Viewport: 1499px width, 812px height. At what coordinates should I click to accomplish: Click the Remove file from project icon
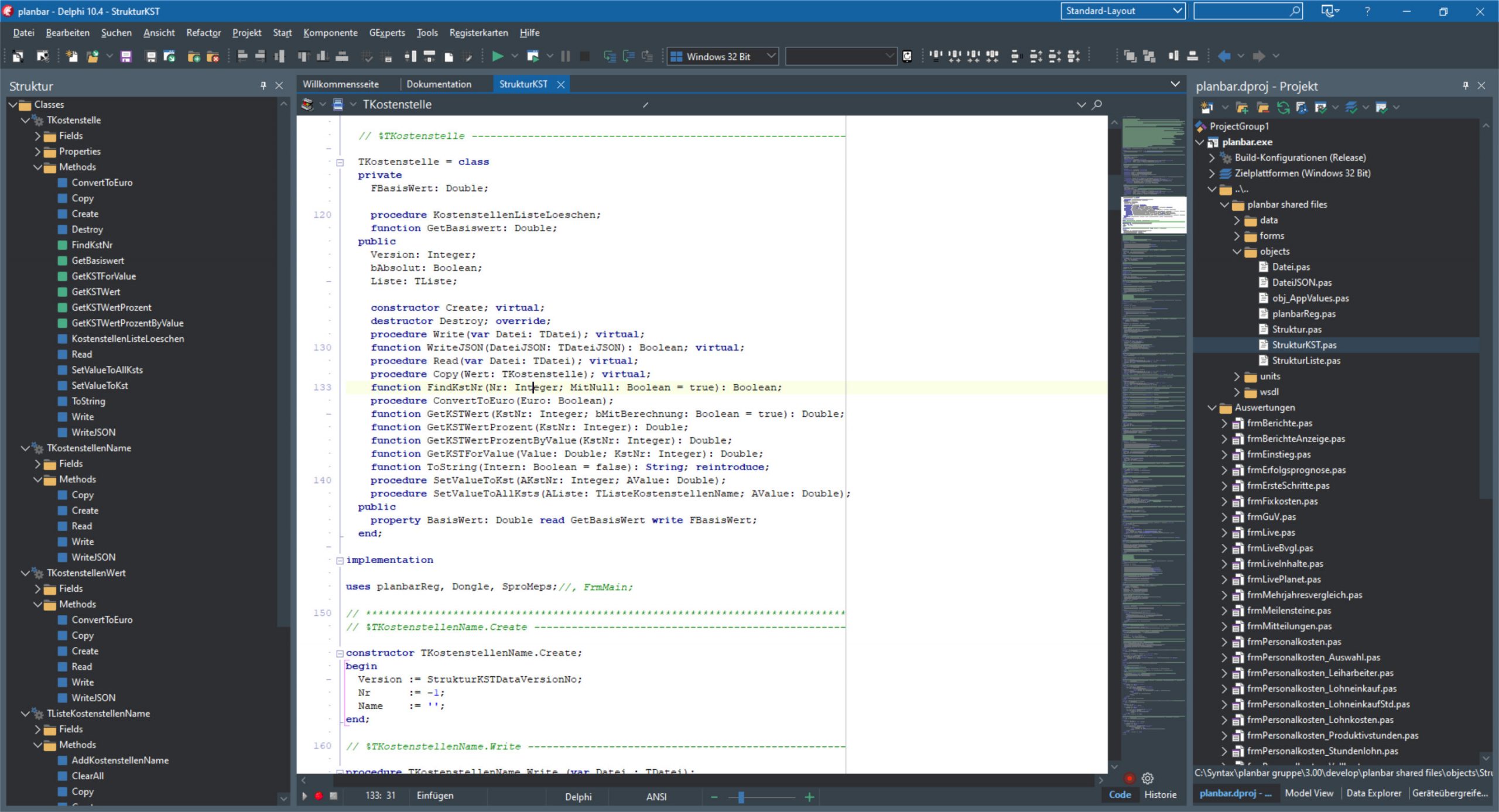[x=213, y=56]
